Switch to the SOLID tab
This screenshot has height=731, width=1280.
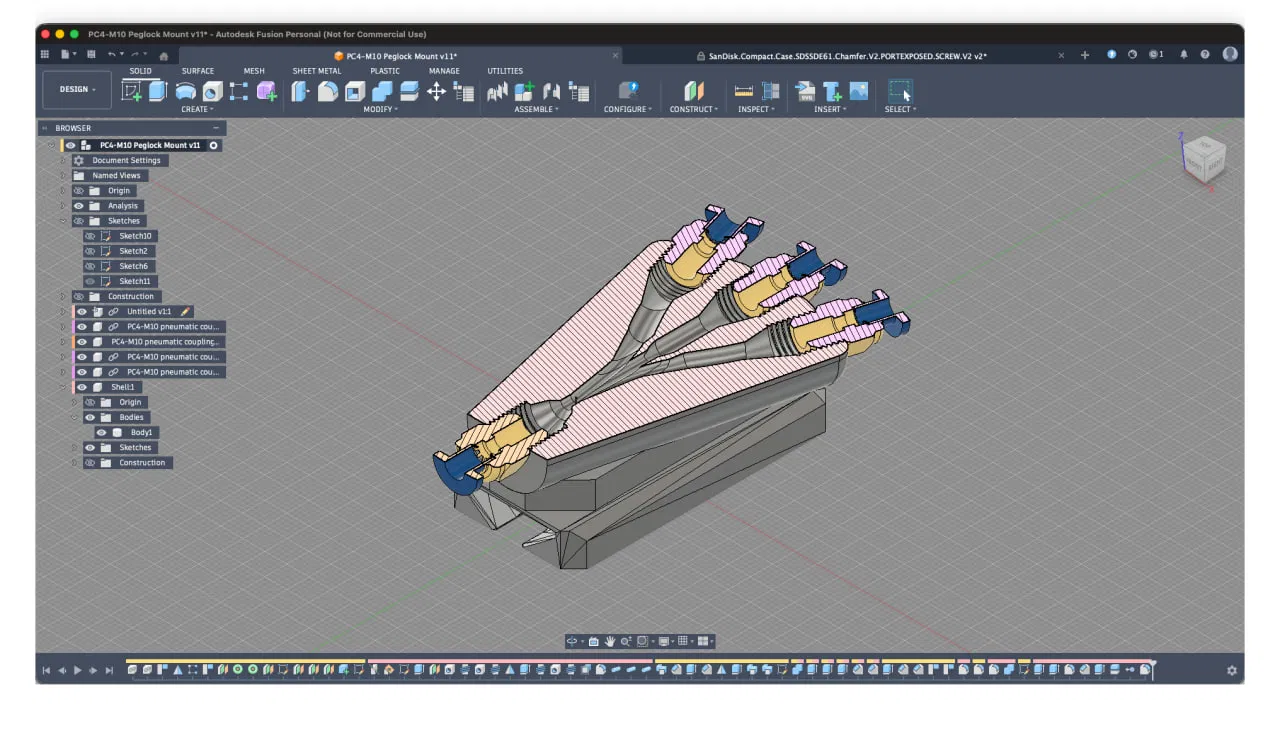[x=141, y=71]
